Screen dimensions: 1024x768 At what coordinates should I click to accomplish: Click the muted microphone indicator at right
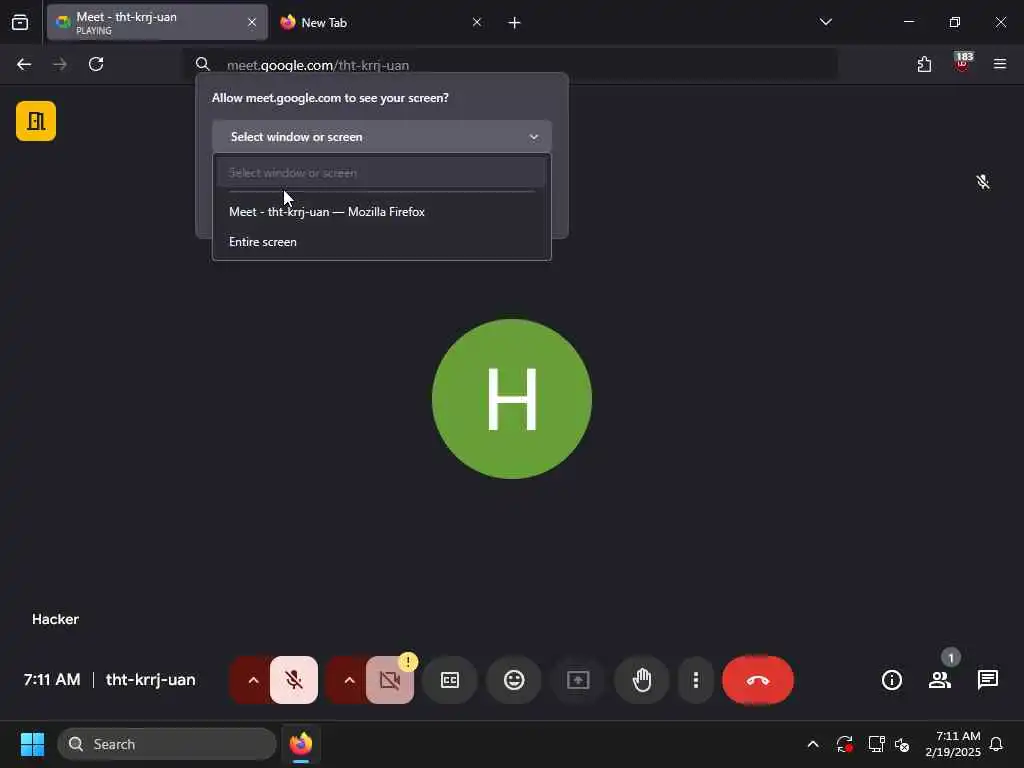coord(983,182)
